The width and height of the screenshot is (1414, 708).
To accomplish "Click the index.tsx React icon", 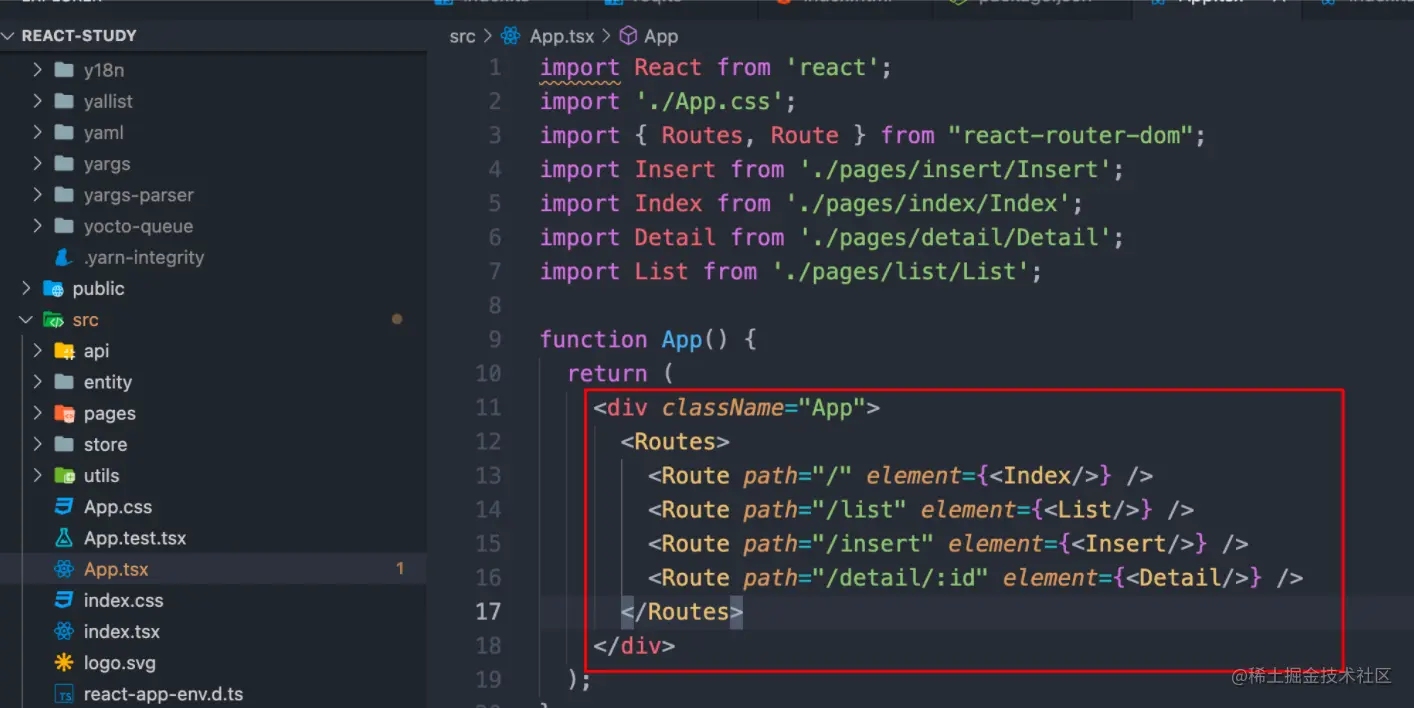I will pyautogui.click(x=64, y=631).
